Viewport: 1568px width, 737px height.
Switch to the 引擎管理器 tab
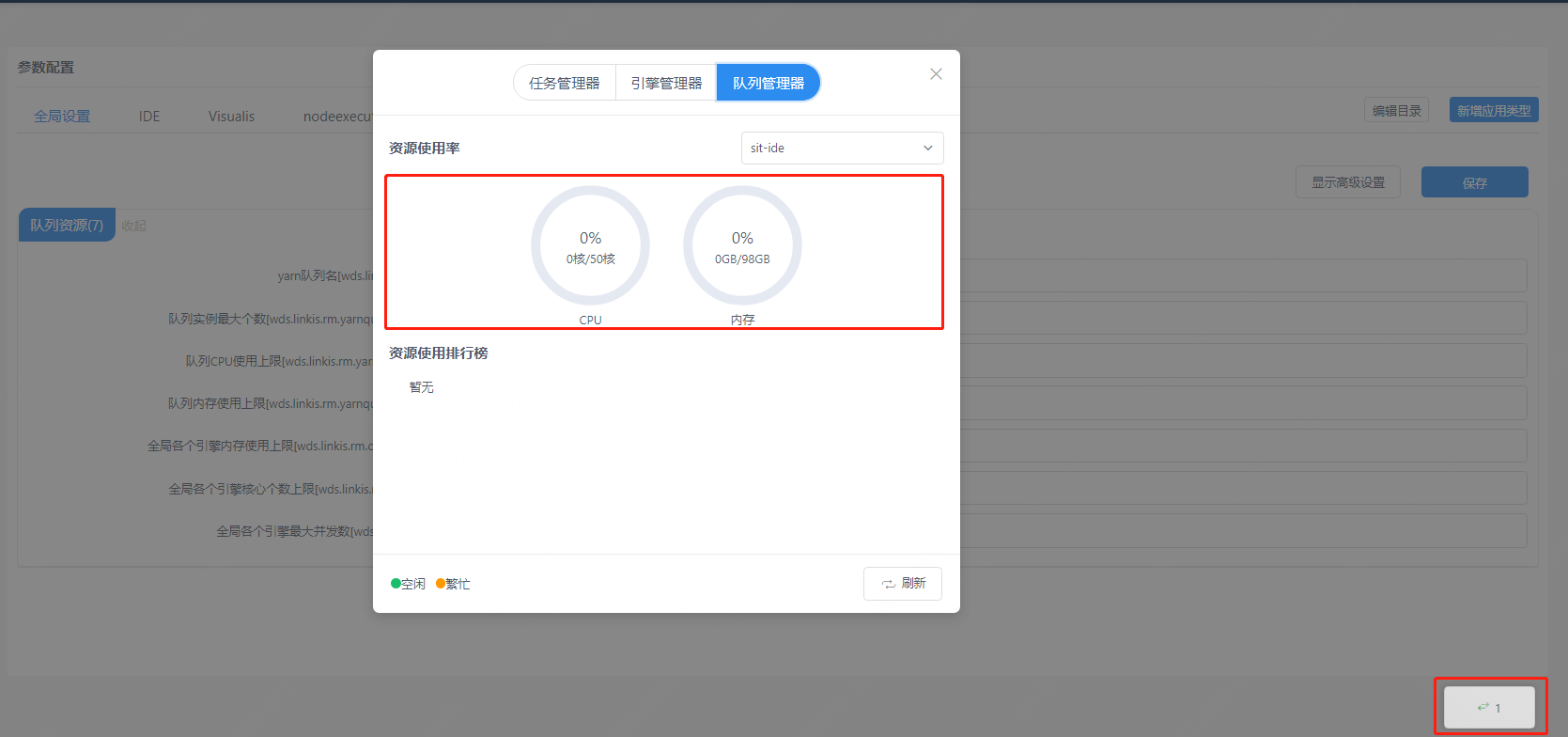(666, 83)
